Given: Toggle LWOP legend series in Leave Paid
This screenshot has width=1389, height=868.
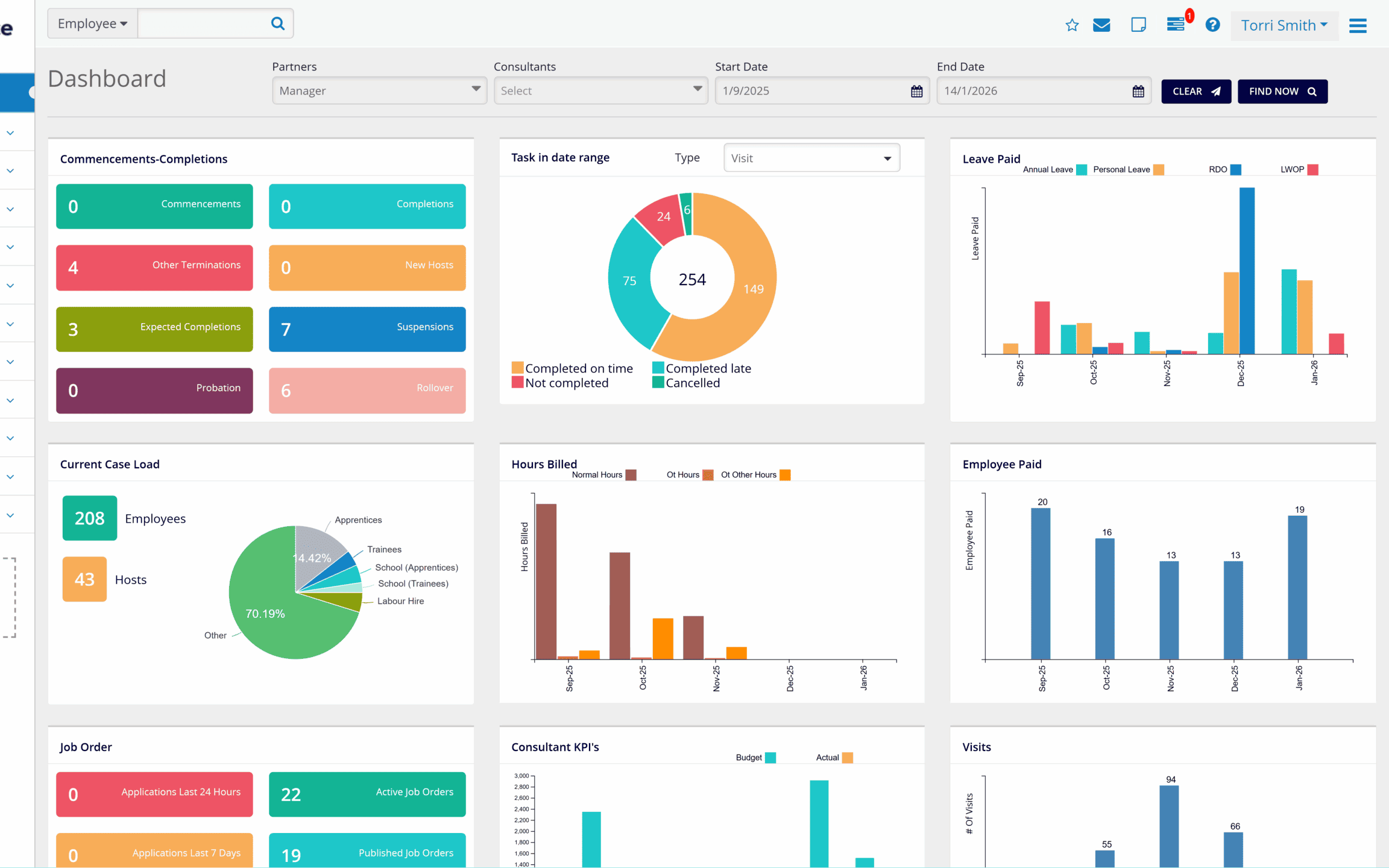Looking at the screenshot, I should pyautogui.click(x=1313, y=170).
